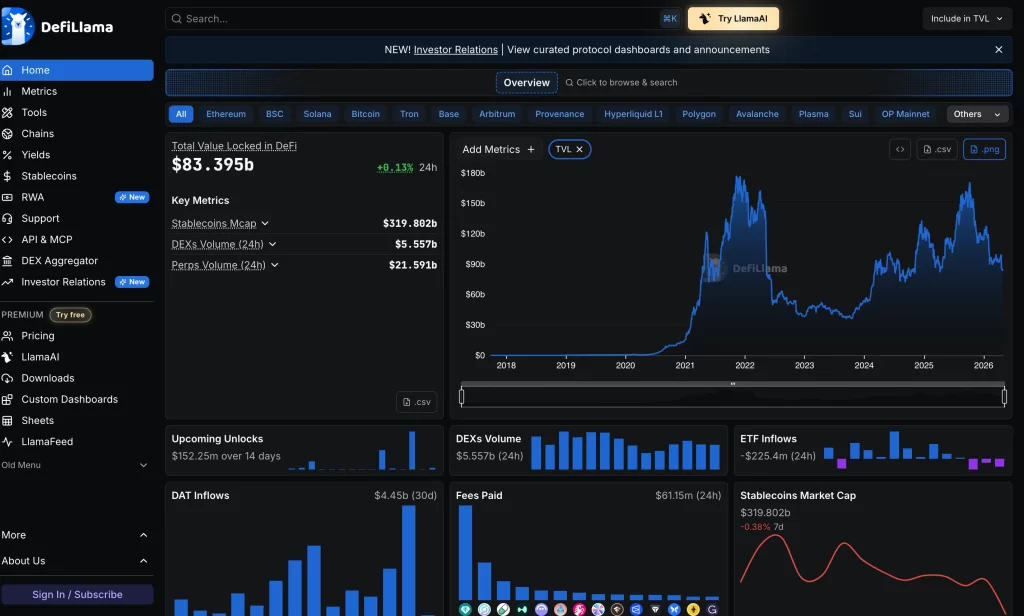Click the Overview button
Image resolution: width=1024 pixels, height=616 pixels.
526,82
